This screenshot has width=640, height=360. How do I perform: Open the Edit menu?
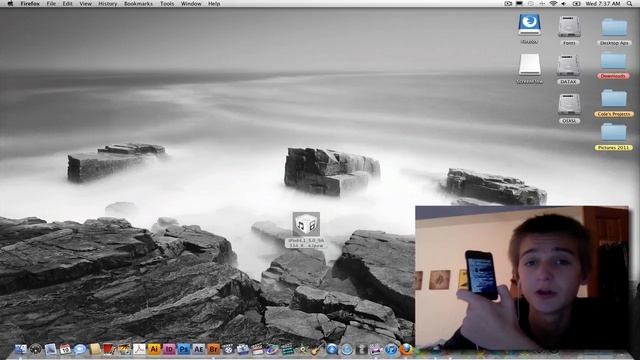coord(67,4)
